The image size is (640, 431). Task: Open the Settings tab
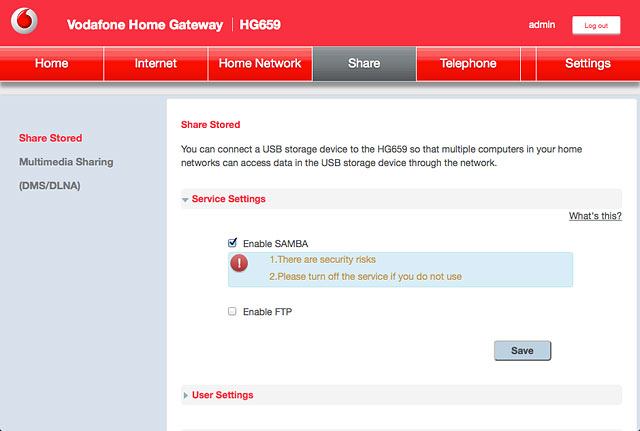click(588, 64)
